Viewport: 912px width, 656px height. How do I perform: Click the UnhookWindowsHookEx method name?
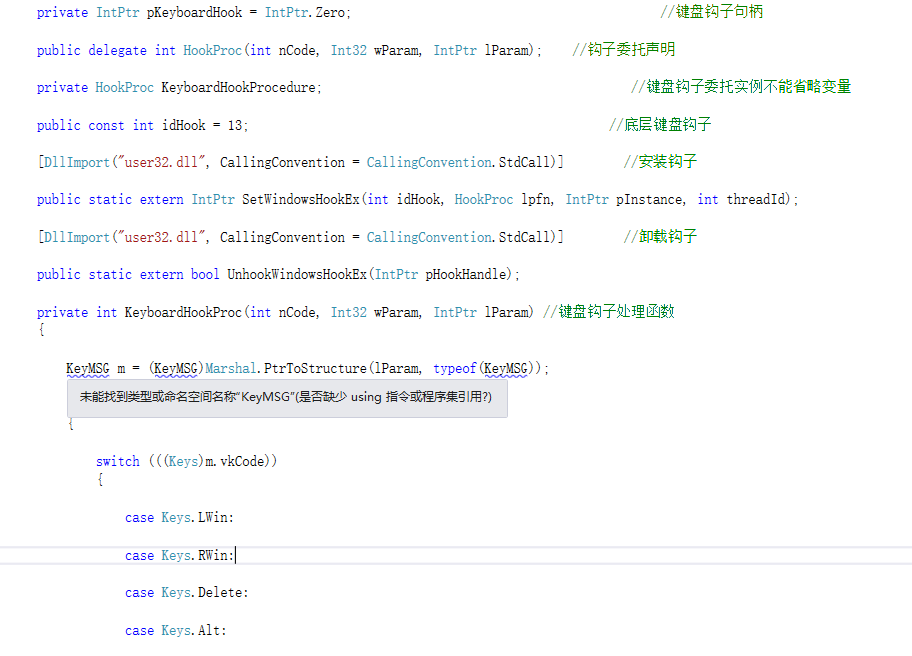(x=297, y=274)
